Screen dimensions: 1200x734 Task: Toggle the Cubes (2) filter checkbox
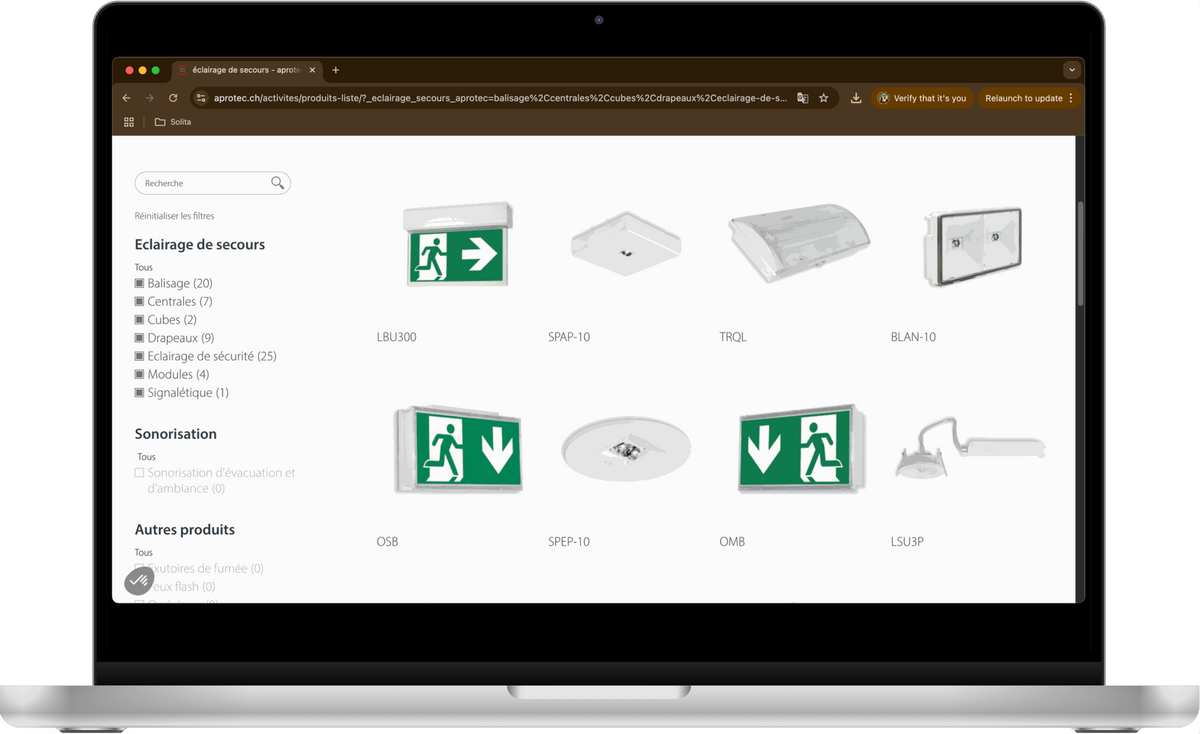point(140,320)
